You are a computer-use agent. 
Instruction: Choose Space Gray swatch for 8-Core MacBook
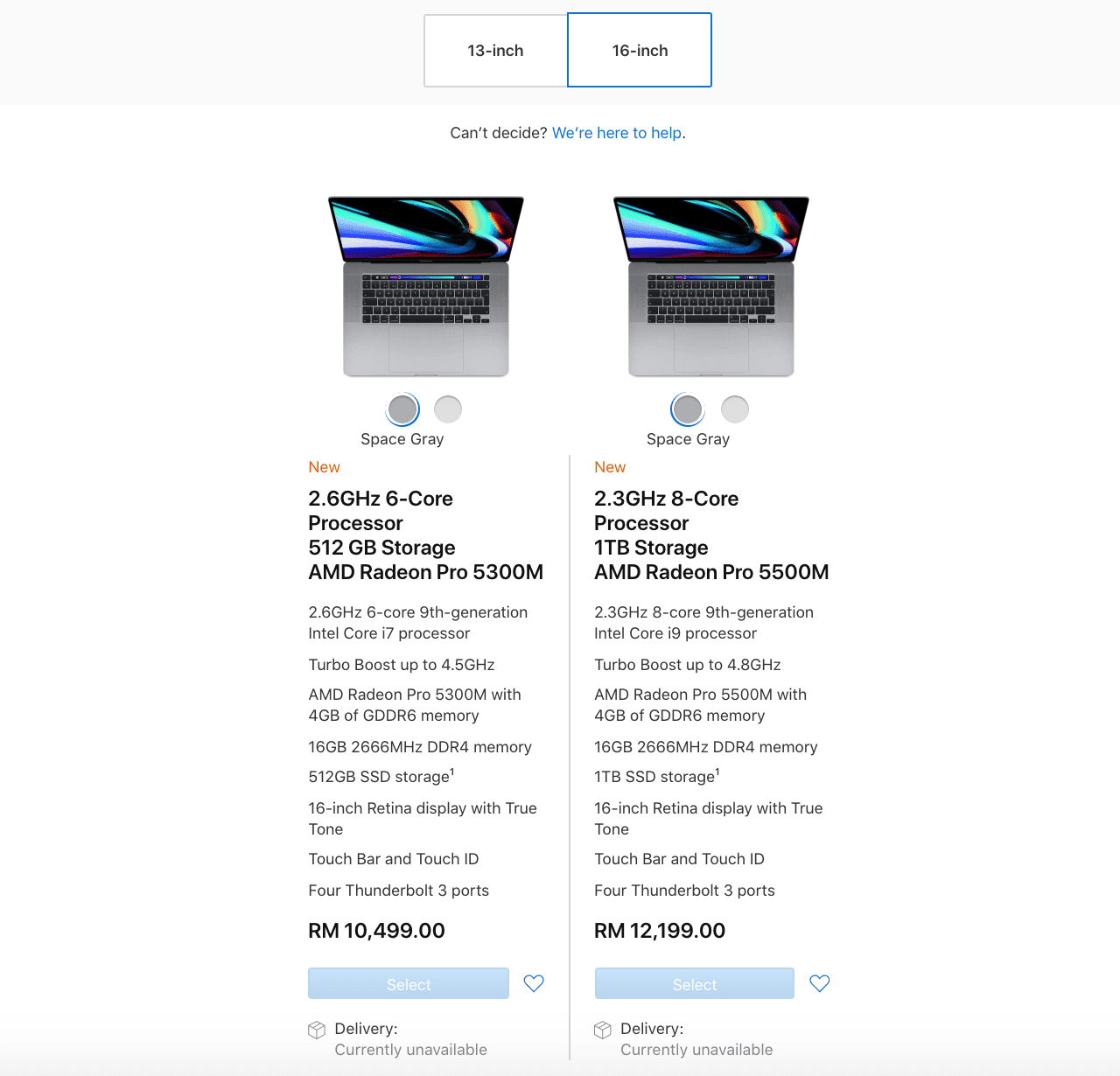click(x=688, y=409)
